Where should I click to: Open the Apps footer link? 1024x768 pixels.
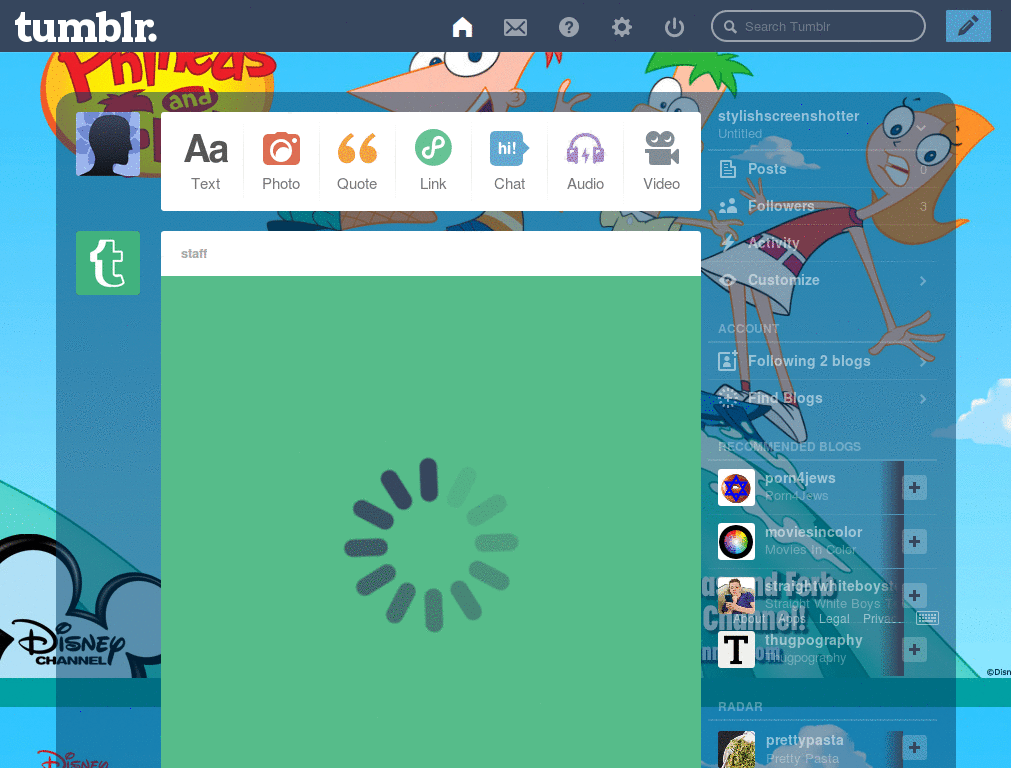coord(792,618)
